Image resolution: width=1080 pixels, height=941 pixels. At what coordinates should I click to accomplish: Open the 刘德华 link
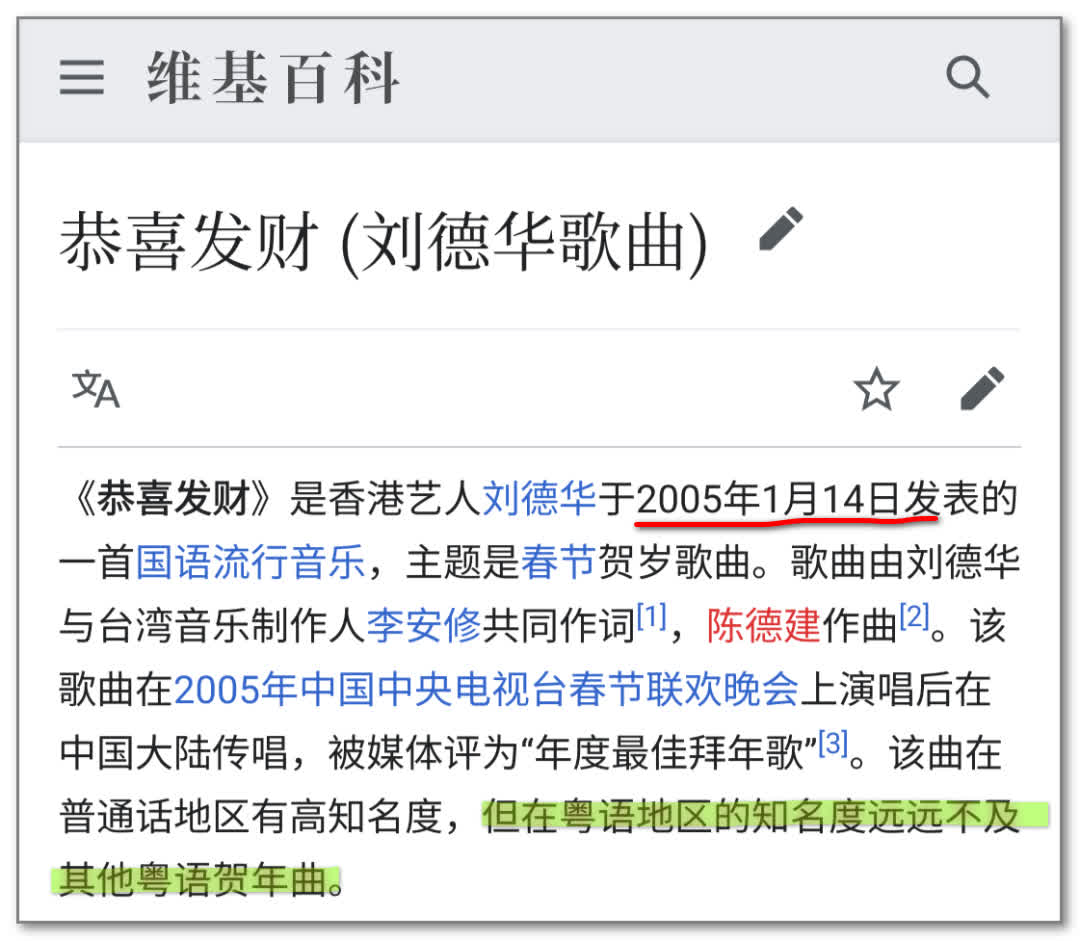(539, 498)
